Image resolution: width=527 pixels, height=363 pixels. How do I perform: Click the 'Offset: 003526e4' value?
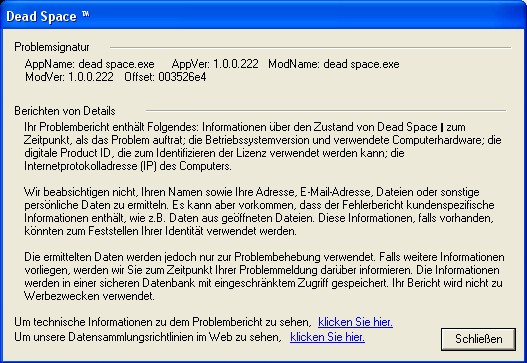point(165,77)
